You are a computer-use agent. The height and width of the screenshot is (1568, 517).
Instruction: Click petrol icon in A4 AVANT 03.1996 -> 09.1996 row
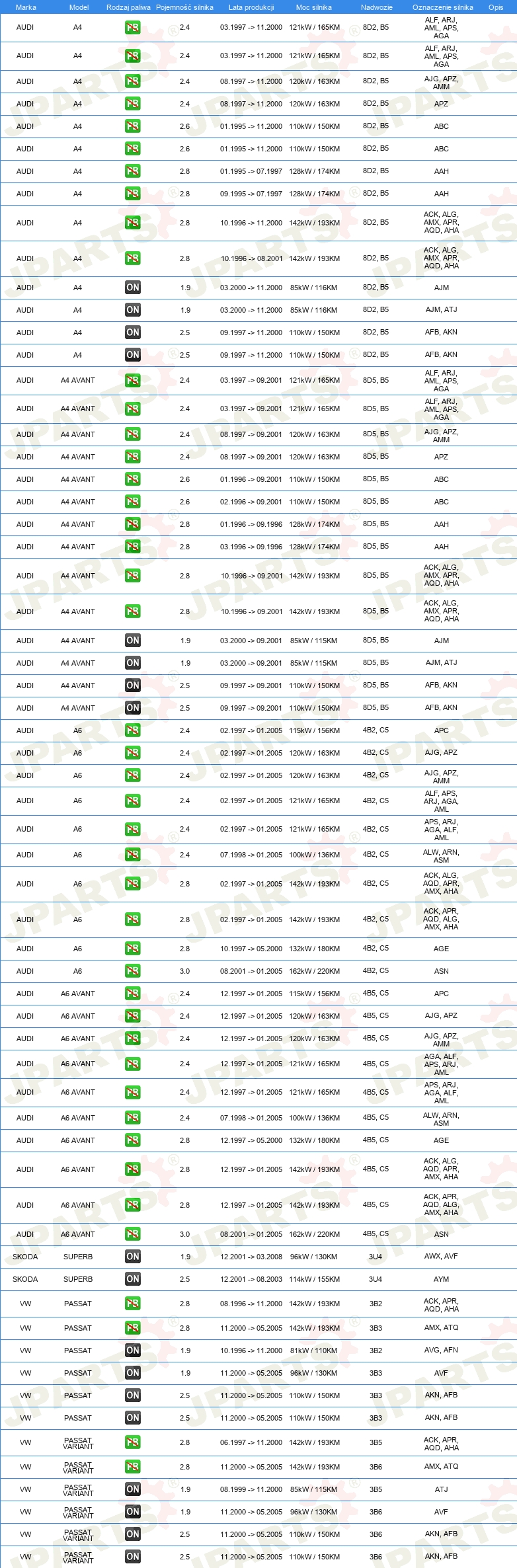tap(132, 547)
